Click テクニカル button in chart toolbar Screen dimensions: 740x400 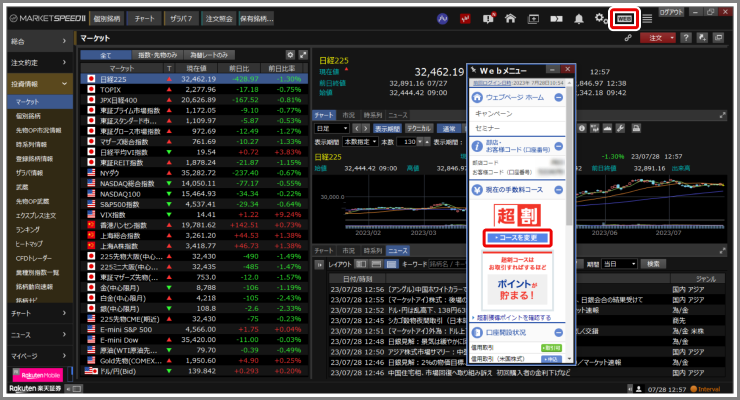[x=419, y=128]
